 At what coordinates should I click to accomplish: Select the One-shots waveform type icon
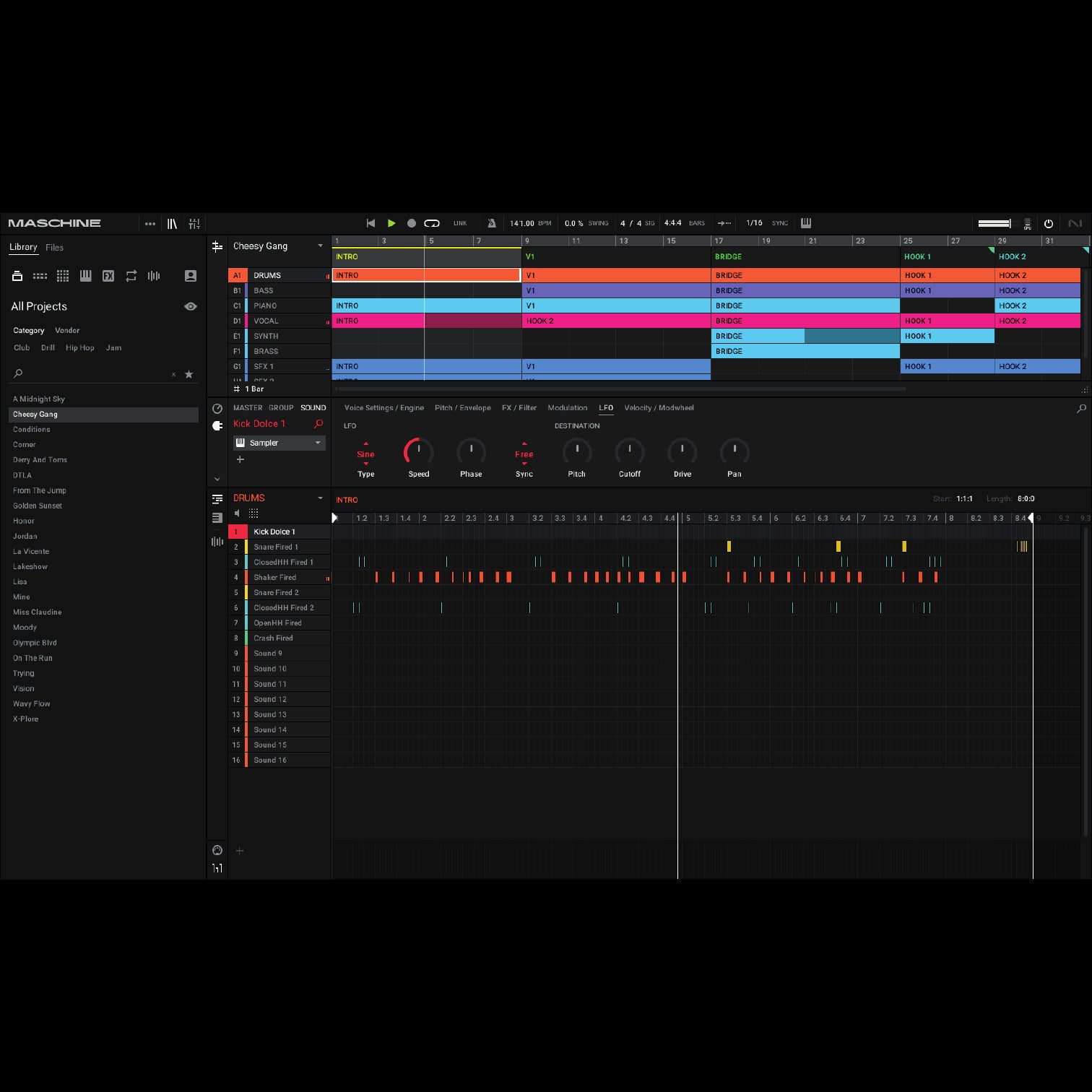[x=154, y=276]
